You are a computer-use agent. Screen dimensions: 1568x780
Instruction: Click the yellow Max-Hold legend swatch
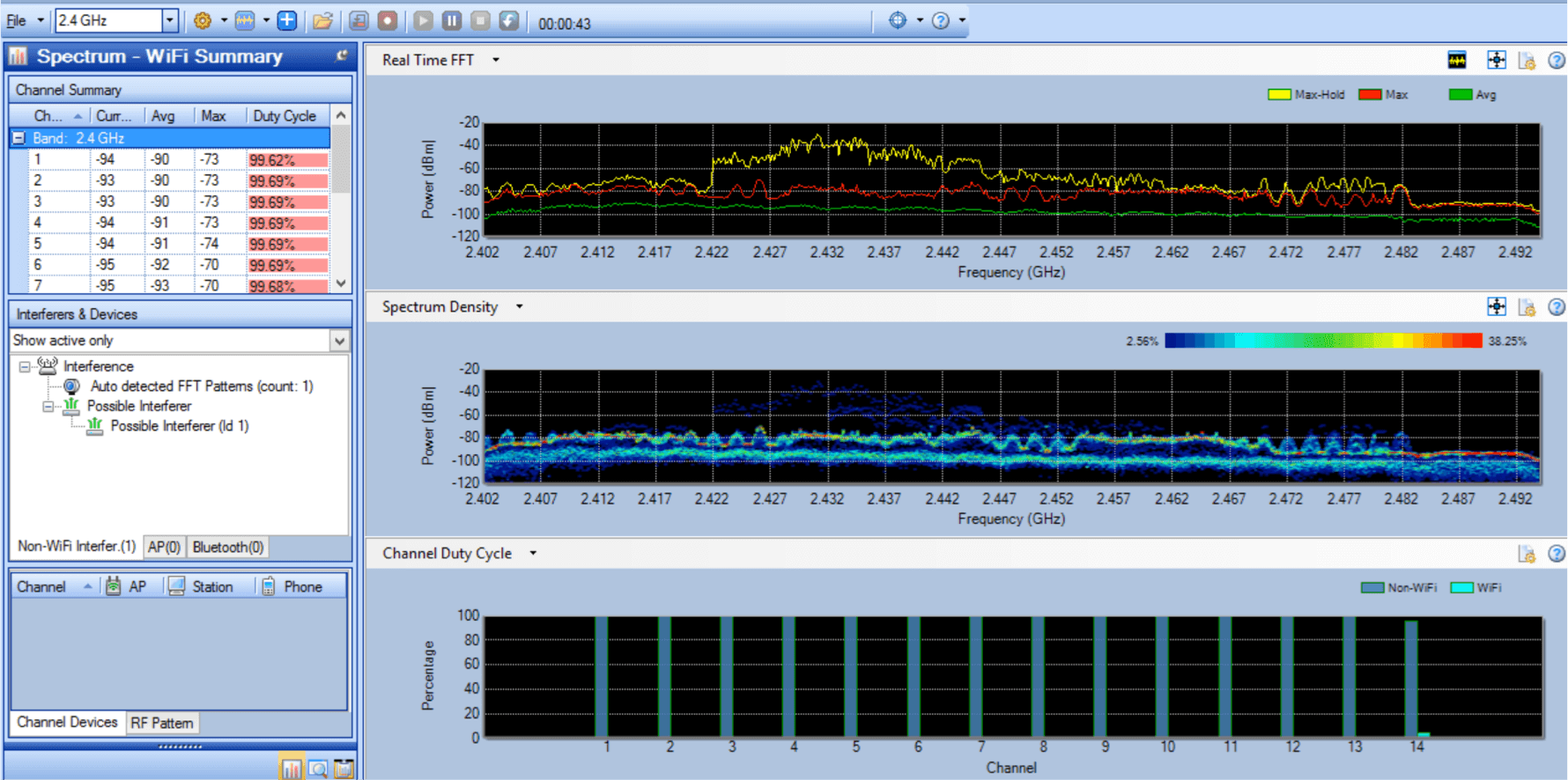coord(1278,95)
